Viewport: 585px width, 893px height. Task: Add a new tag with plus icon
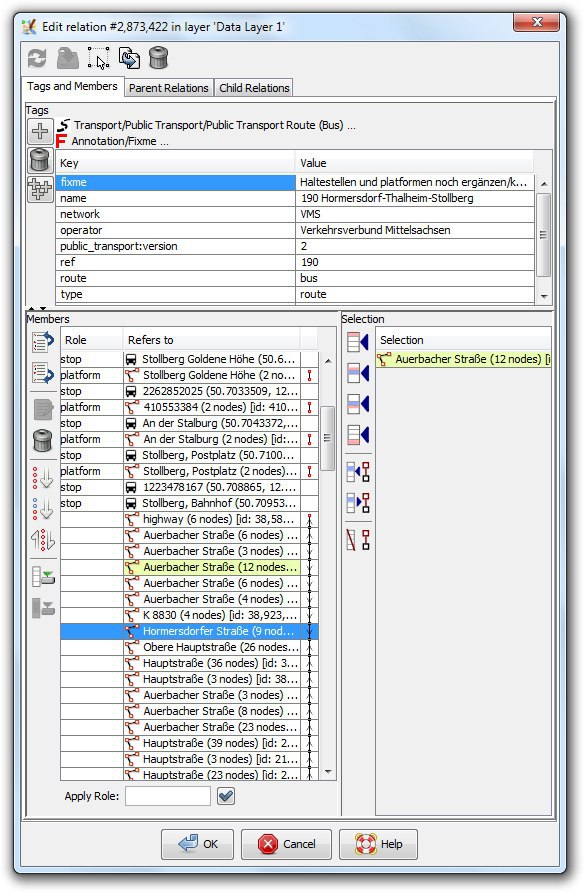click(x=40, y=131)
